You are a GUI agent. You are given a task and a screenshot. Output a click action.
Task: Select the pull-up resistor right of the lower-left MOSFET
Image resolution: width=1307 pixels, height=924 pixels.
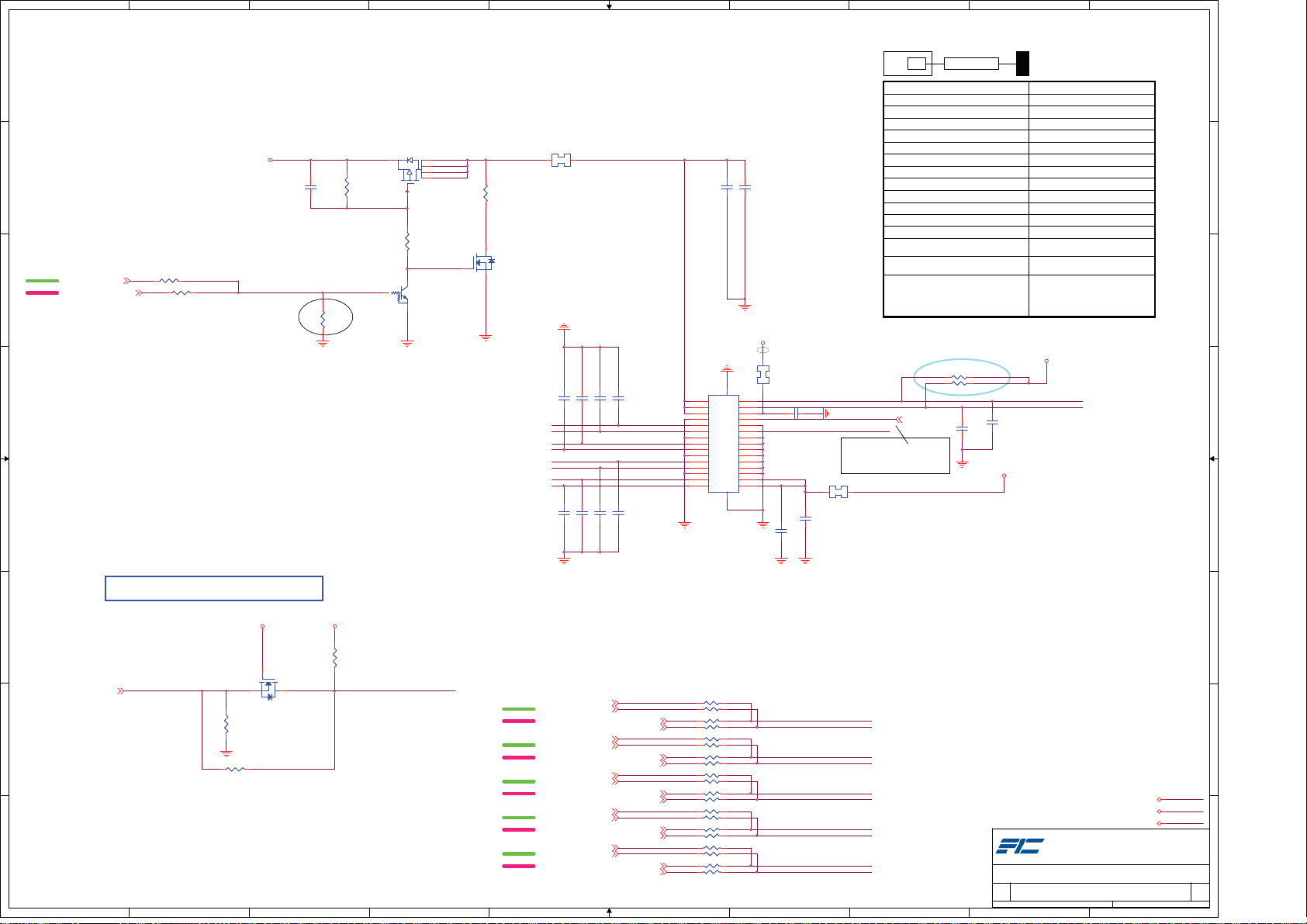pyautogui.click(x=334, y=658)
